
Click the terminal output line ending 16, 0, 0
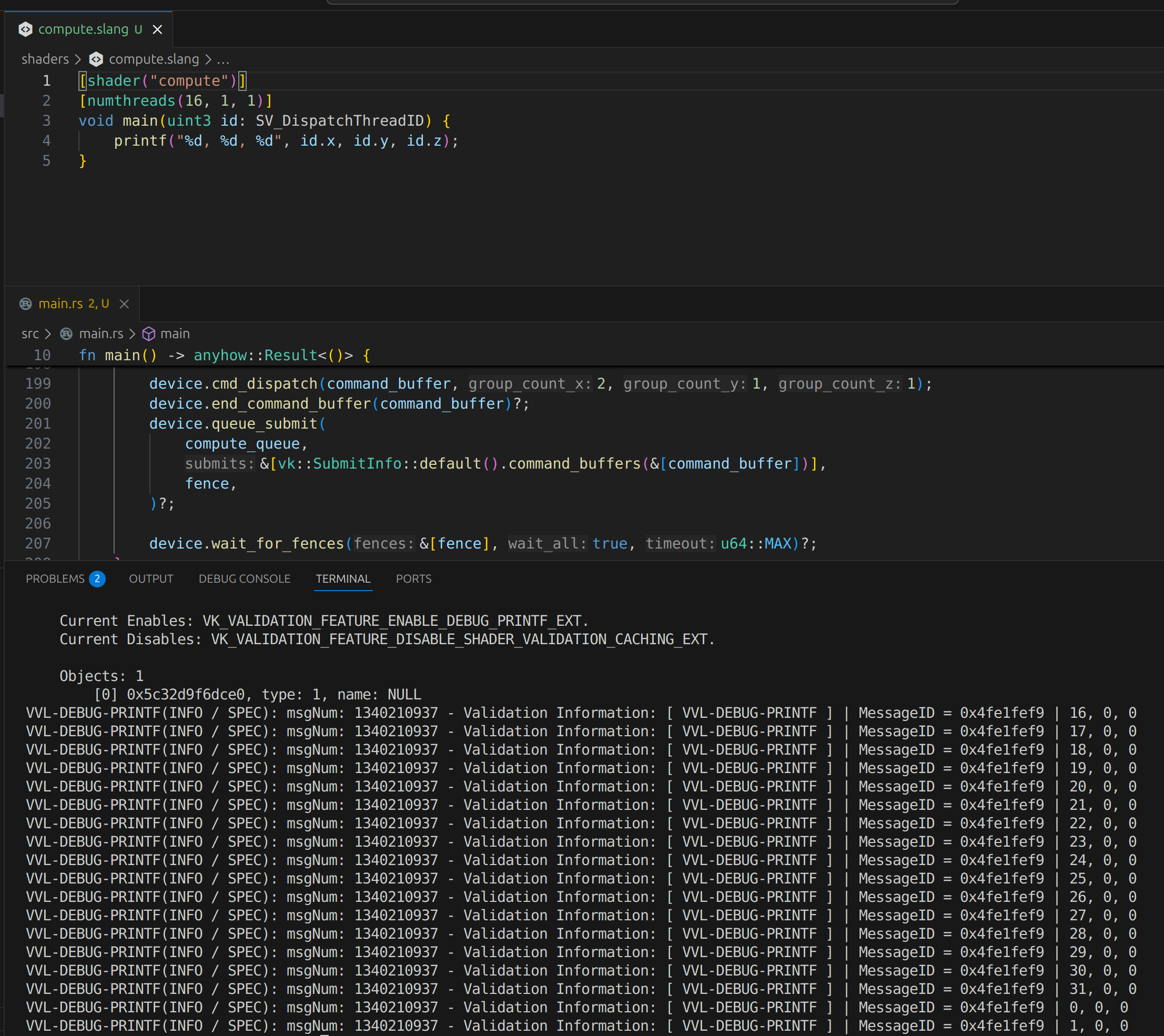tap(581, 713)
